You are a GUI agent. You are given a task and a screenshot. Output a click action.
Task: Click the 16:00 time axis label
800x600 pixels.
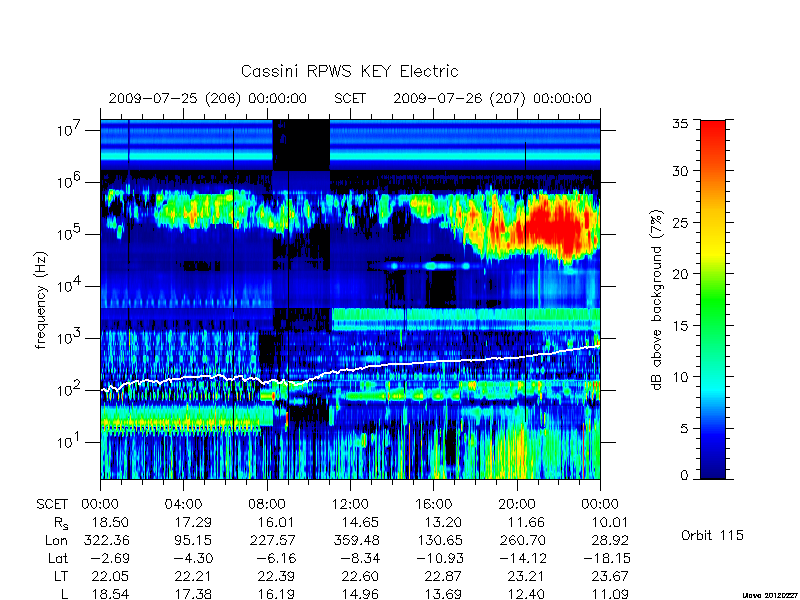pyautogui.click(x=434, y=505)
